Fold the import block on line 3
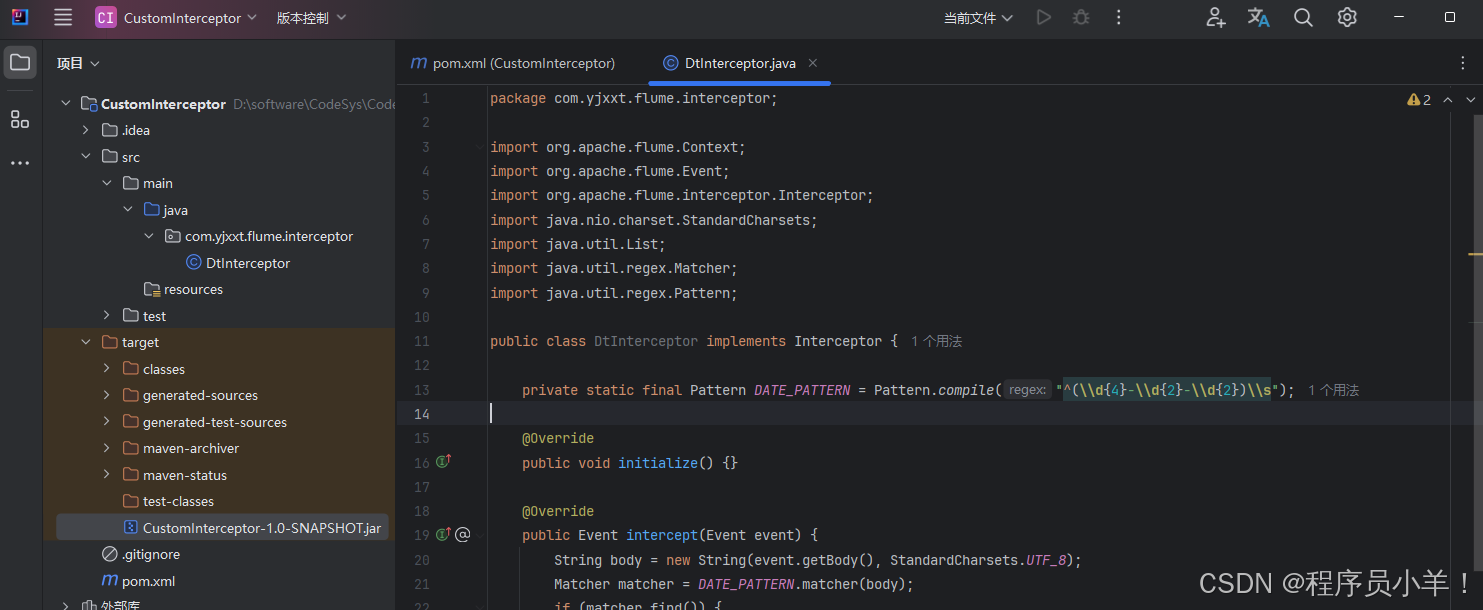Screen dimensions: 1483x610 [479, 147]
